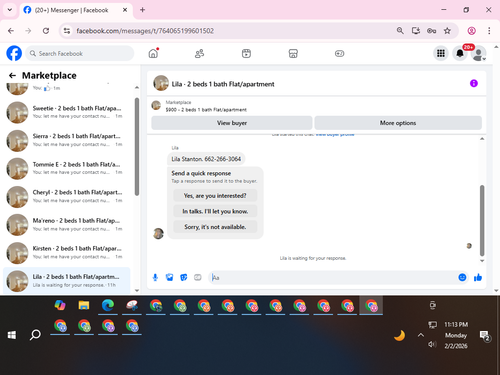Open Sierra conversation in the list
This screenshot has width=500, height=375.
[x=67, y=140]
